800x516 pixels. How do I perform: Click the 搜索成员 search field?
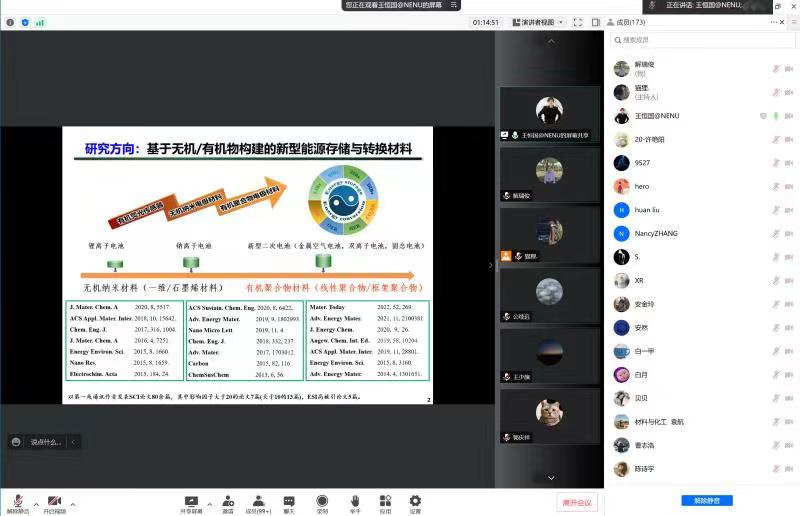[700, 40]
